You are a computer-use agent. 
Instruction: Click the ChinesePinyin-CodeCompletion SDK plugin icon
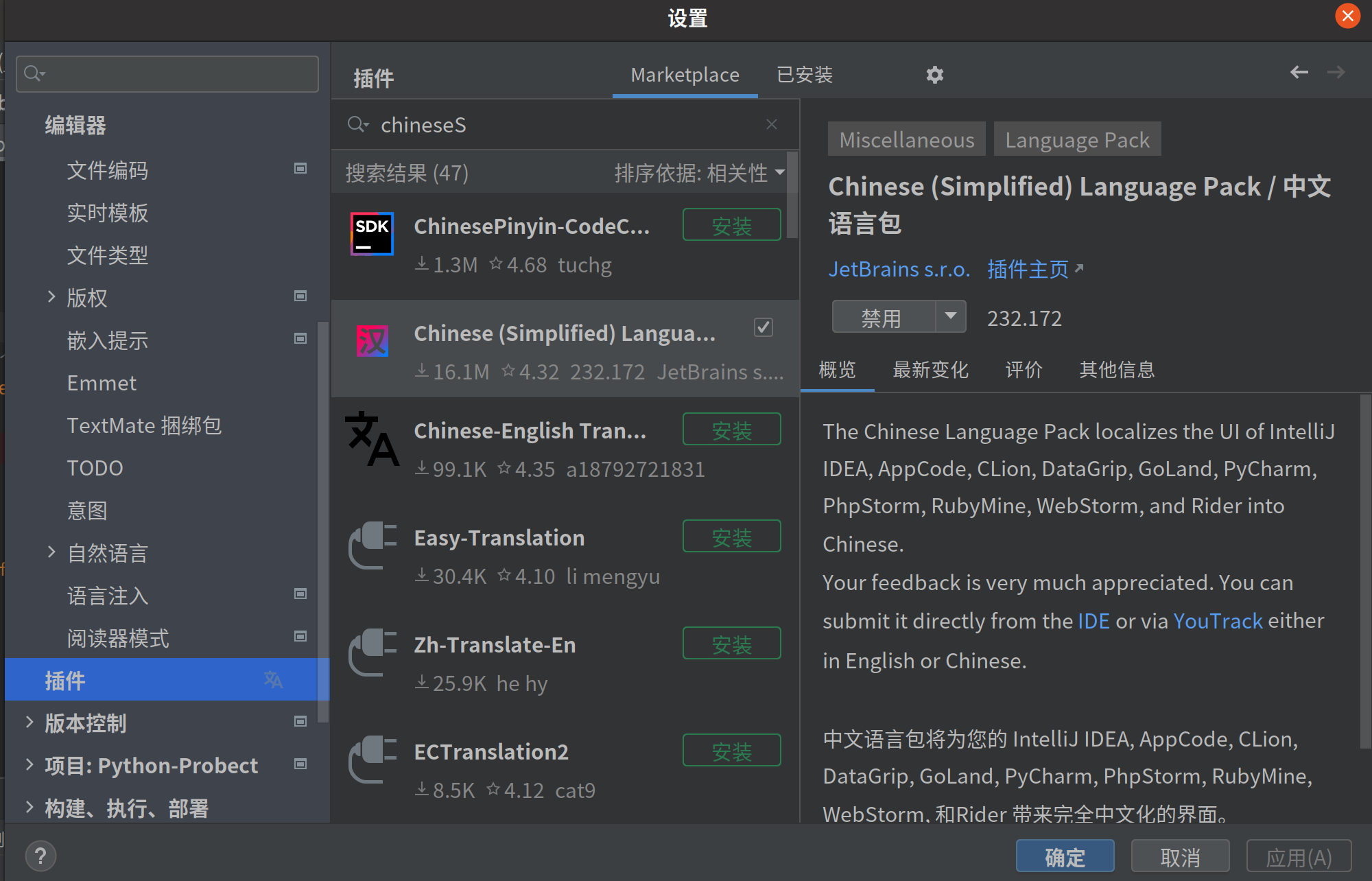point(372,234)
